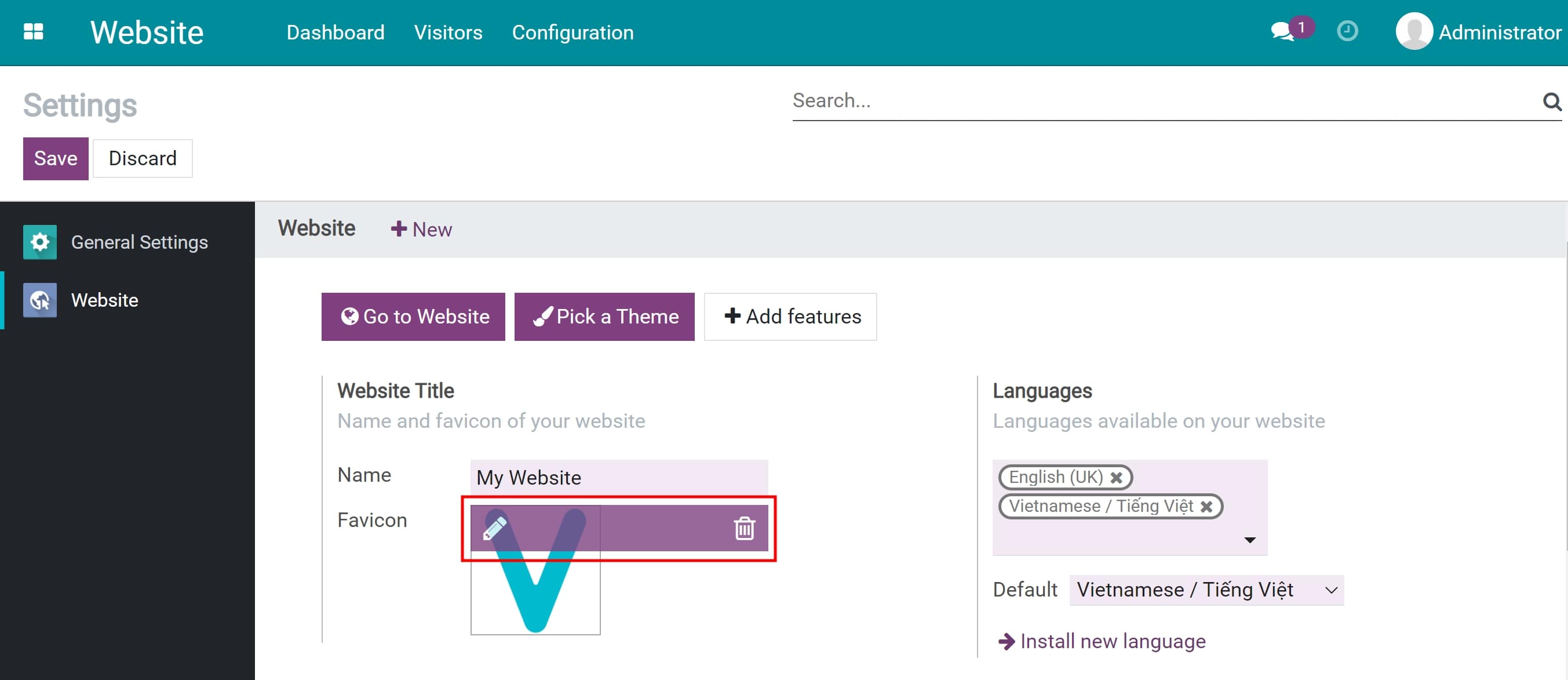The height and width of the screenshot is (680, 1568).
Task: Click the Install new language link
Action: click(x=1112, y=641)
